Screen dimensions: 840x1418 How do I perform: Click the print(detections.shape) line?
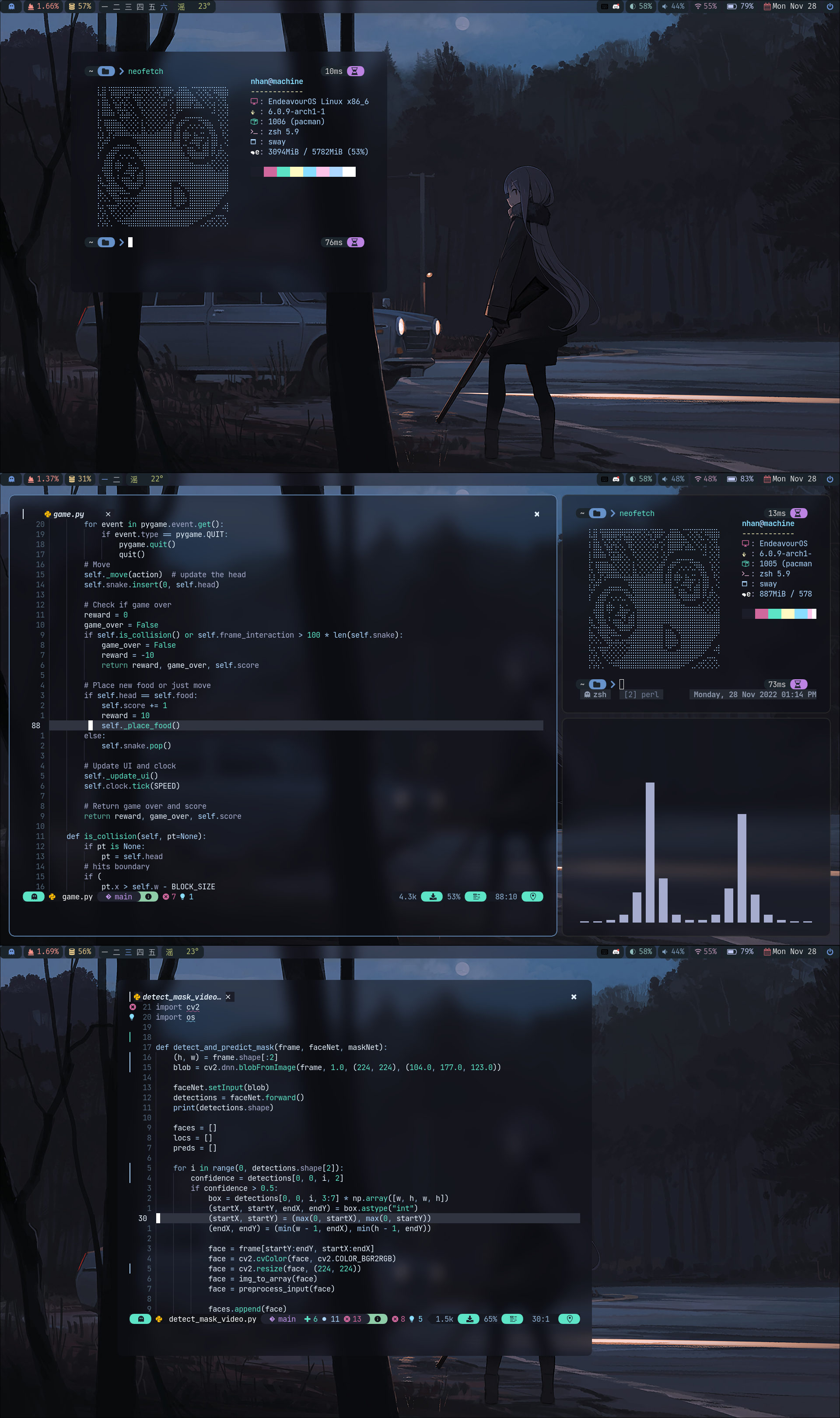(223, 1108)
